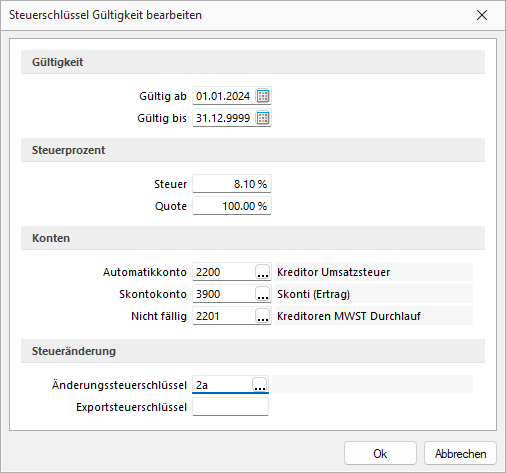
Task: Open Automatikkonto account lookup button
Action: click(263, 272)
